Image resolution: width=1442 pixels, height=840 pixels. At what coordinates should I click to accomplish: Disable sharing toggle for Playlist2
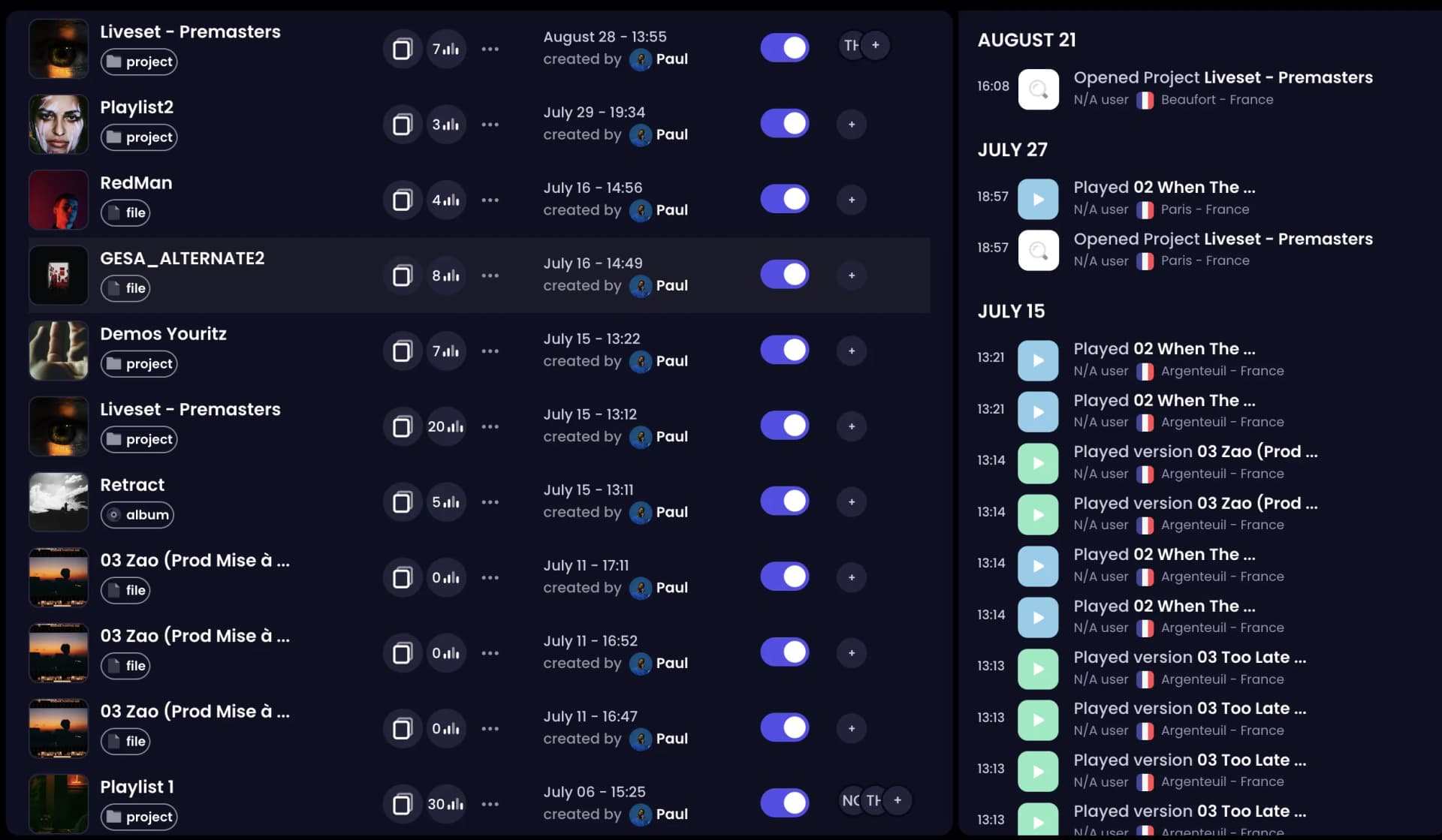pyautogui.click(x=784, y=124)
